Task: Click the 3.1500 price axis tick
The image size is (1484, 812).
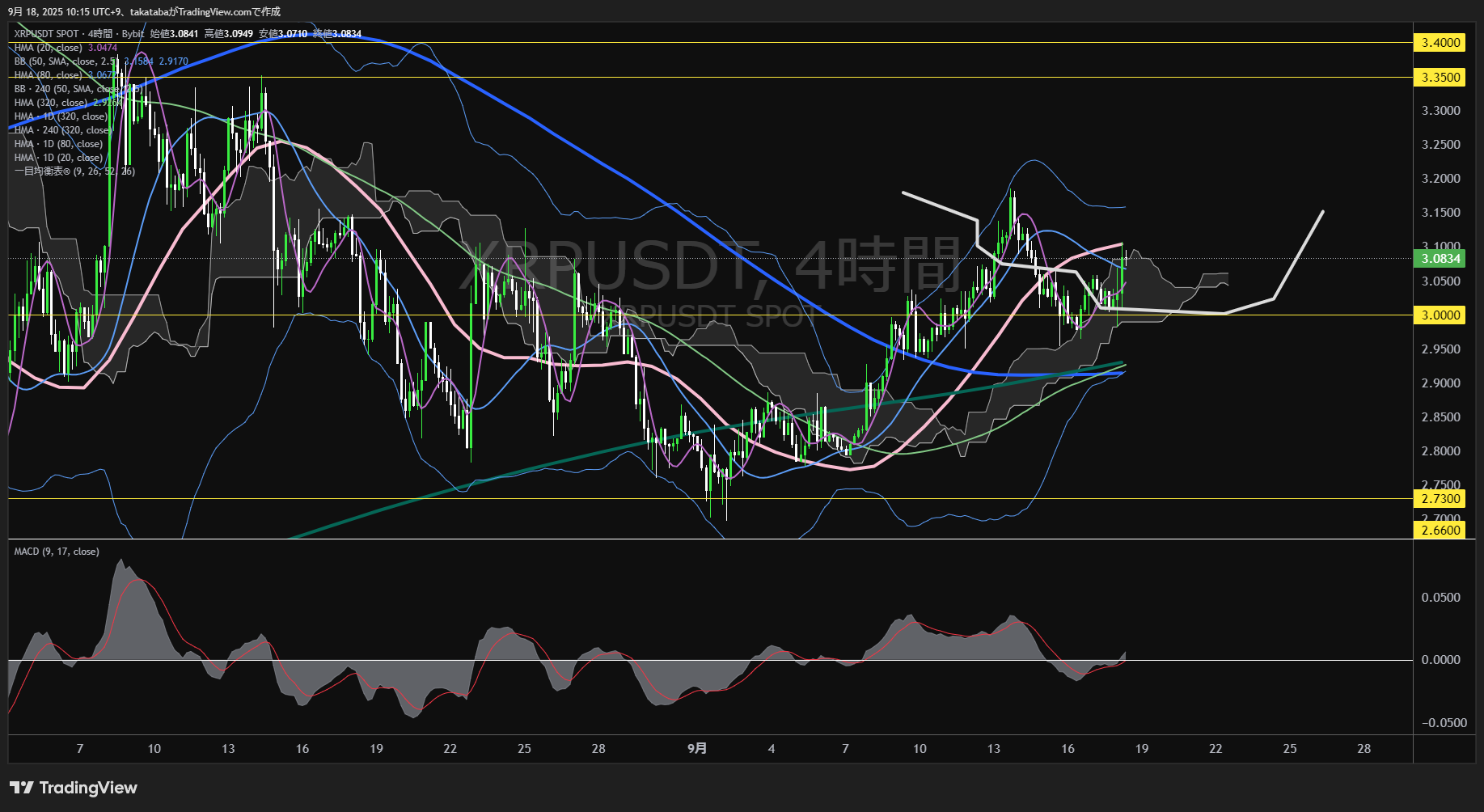Action: 1441,213
